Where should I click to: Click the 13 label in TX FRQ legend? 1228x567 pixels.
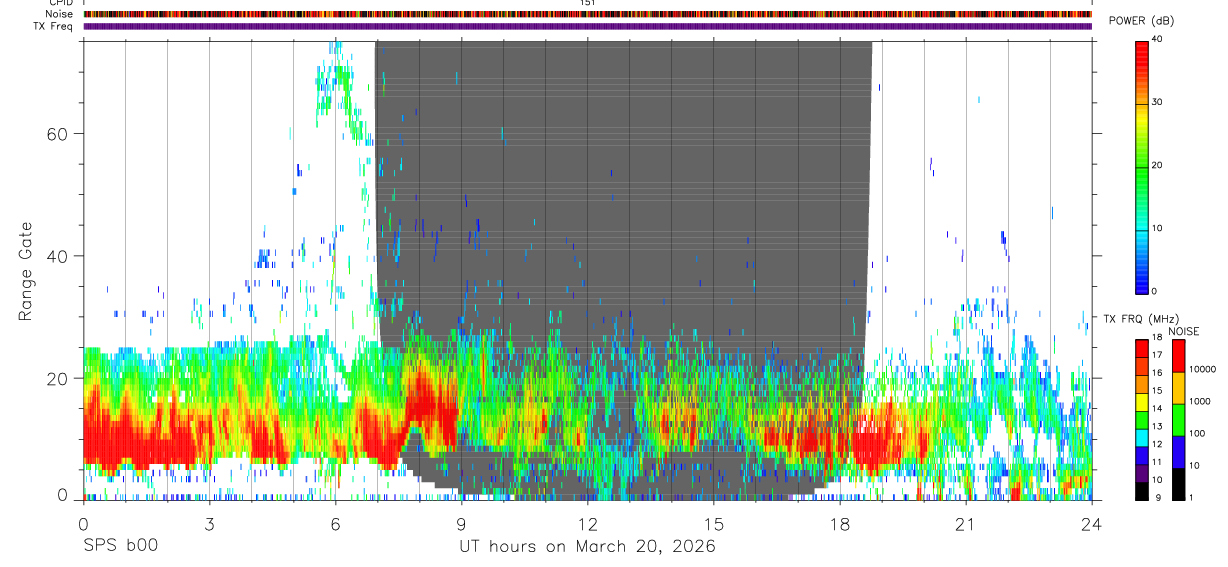pyautogui.click(x=1157, y=426)
